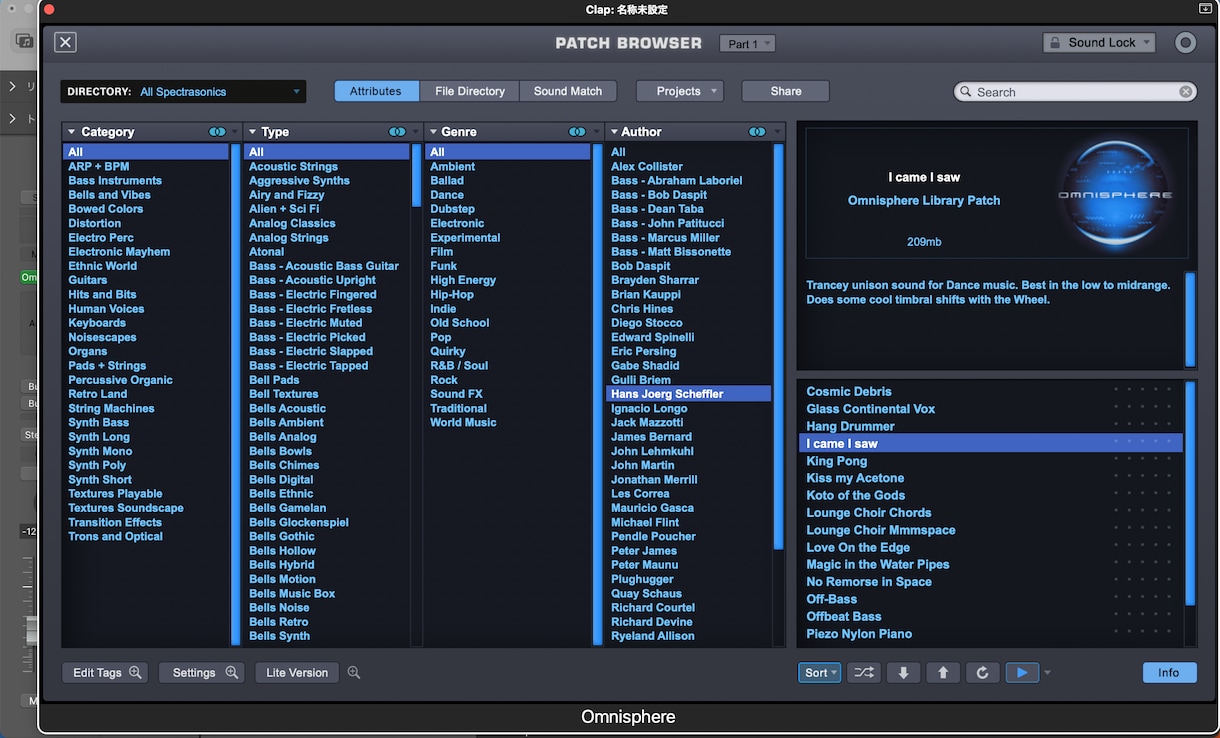This screenshot has height=738, width=1220.
Task: Click the Category list scrollbar
Action: 235,395
